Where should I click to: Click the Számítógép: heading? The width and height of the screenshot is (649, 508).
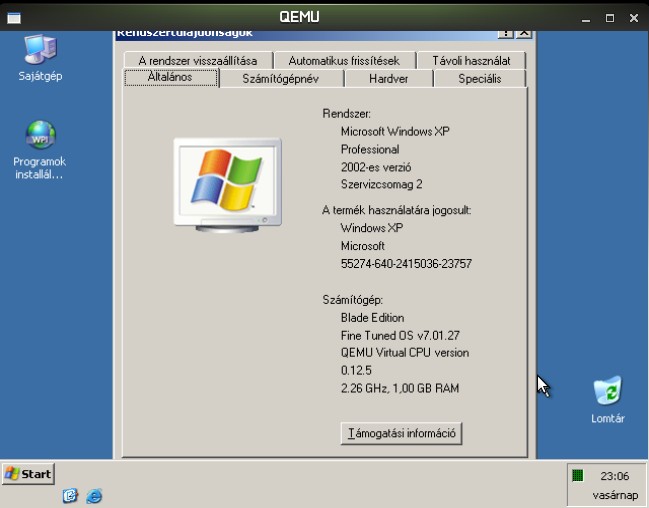(352, 300)
